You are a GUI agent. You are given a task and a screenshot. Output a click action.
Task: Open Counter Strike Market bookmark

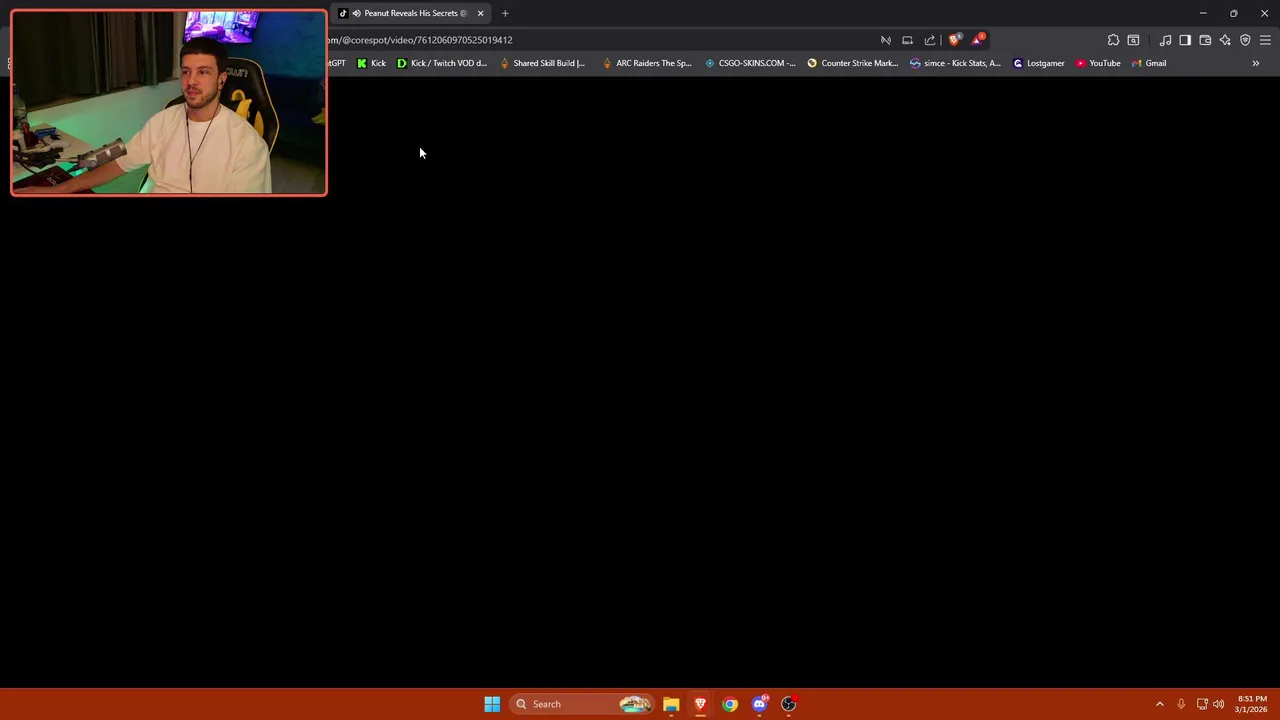[853, 63]
